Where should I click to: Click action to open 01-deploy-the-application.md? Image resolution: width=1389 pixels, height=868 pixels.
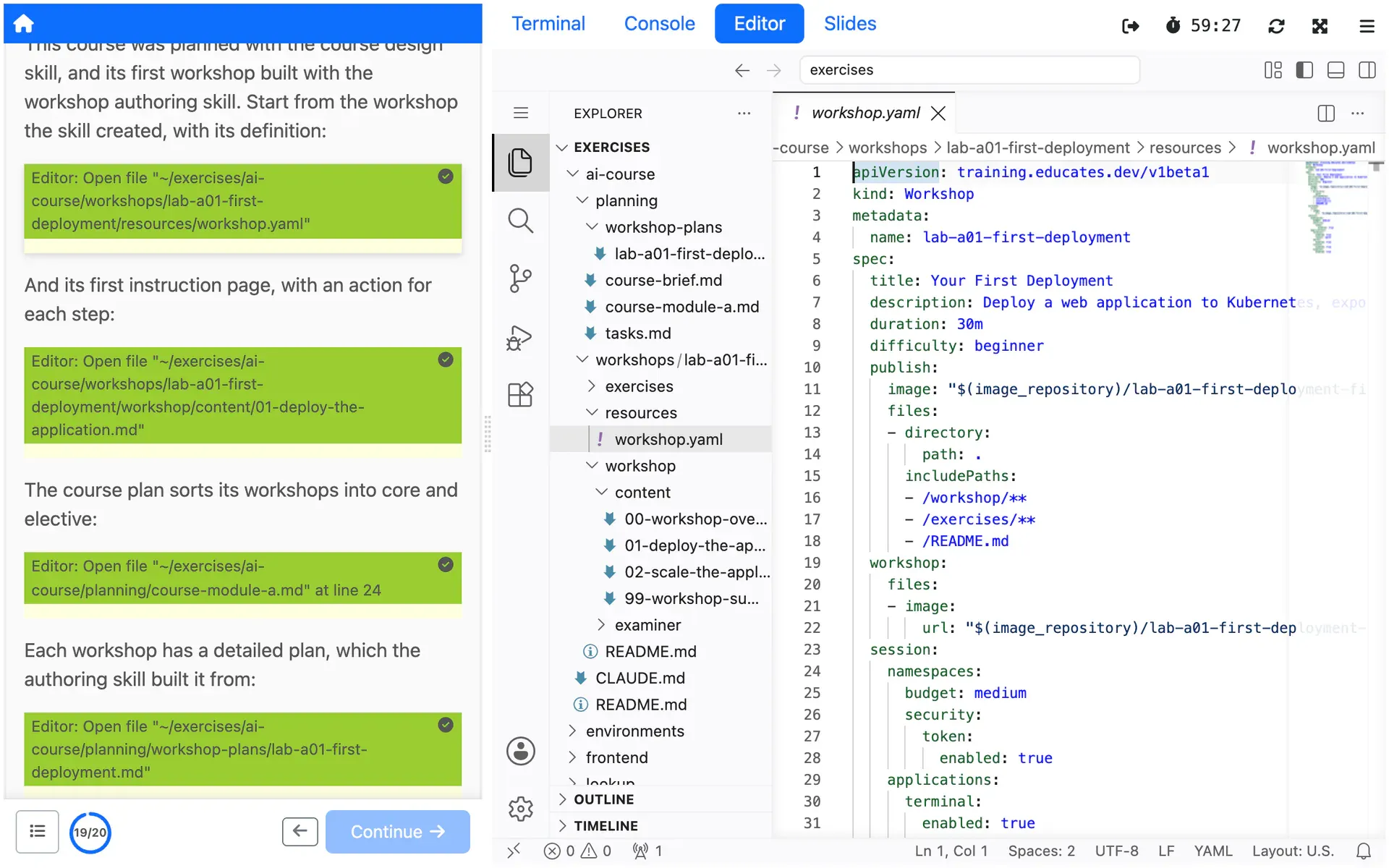coord(242,395)
